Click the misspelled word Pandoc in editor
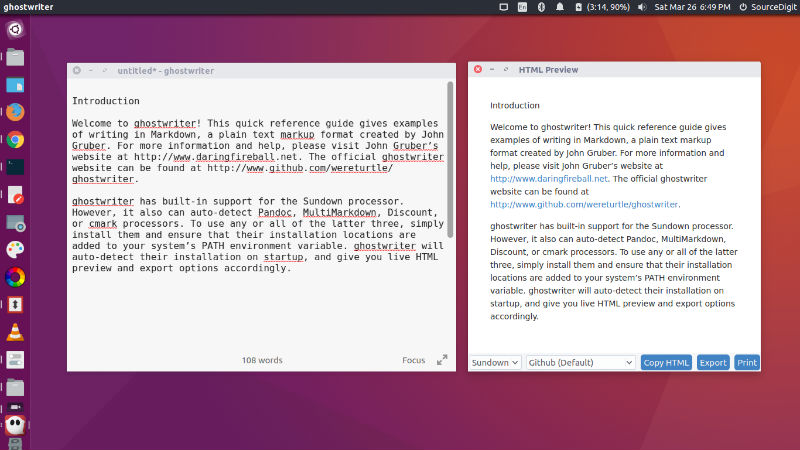 274,212
